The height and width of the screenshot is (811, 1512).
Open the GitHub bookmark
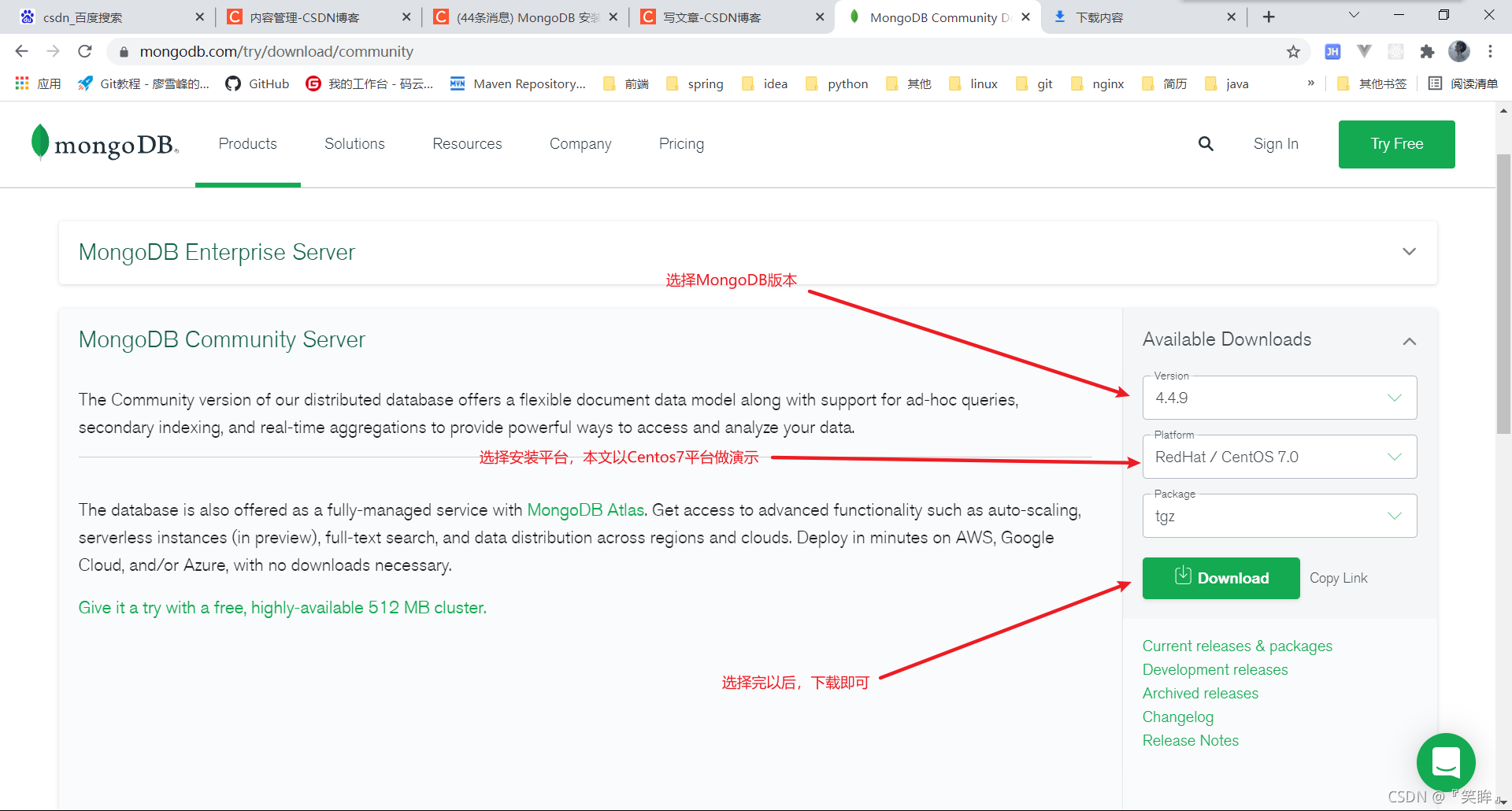click(x=258, y=83)
